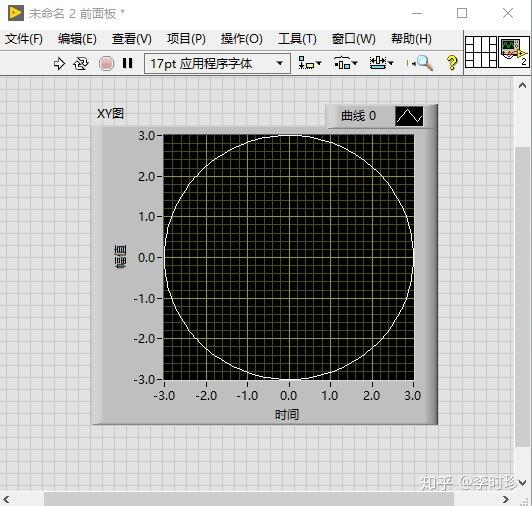532x506 pixels.
Task: Click the vertical scrollbar down arrow
Action: [522, 482]
